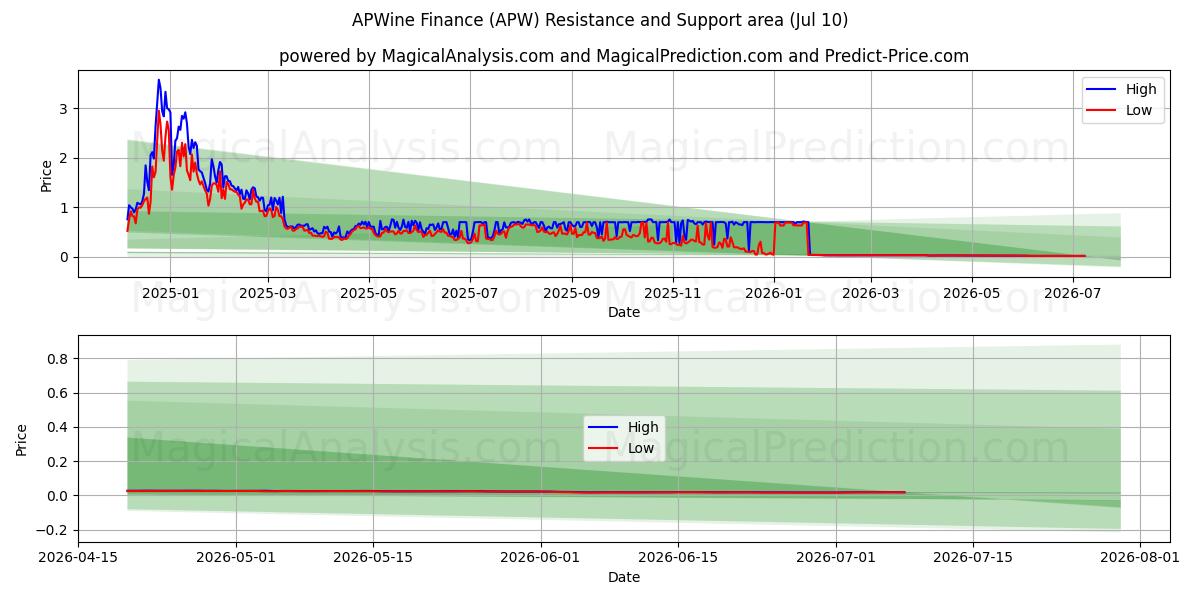Image resolution: width=1200 pixels, height=600 pixels.
Task: Click the 'Price' y-axis label of upper chart
Action: (46, 174)
